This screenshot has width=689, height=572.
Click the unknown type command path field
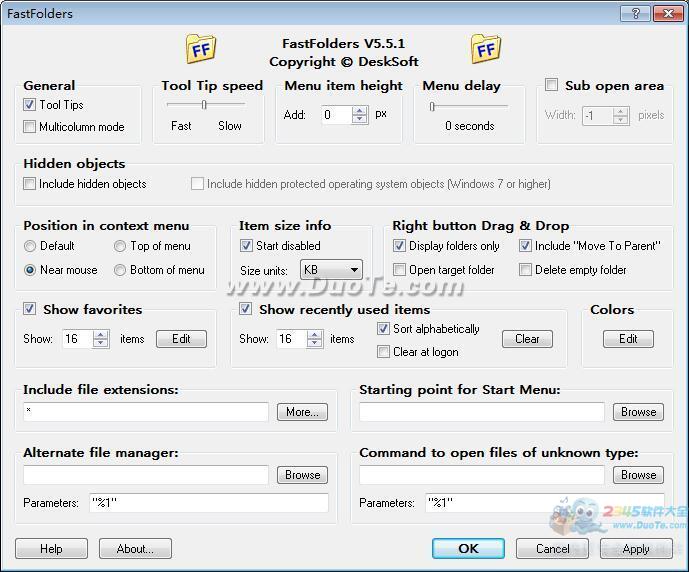[x=482, y=475]
